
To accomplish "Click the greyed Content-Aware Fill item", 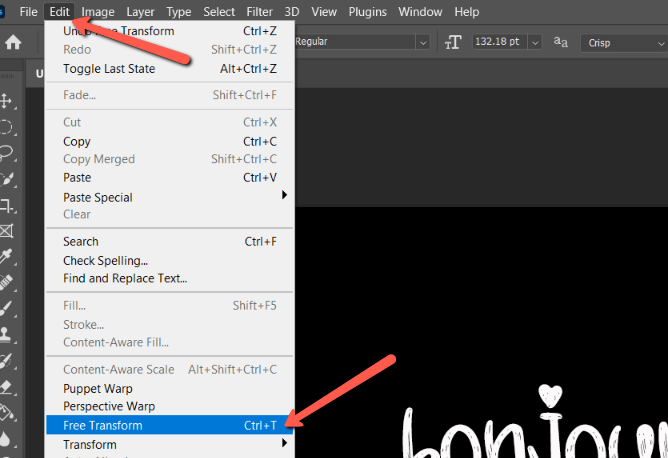I will click(170, 342).
